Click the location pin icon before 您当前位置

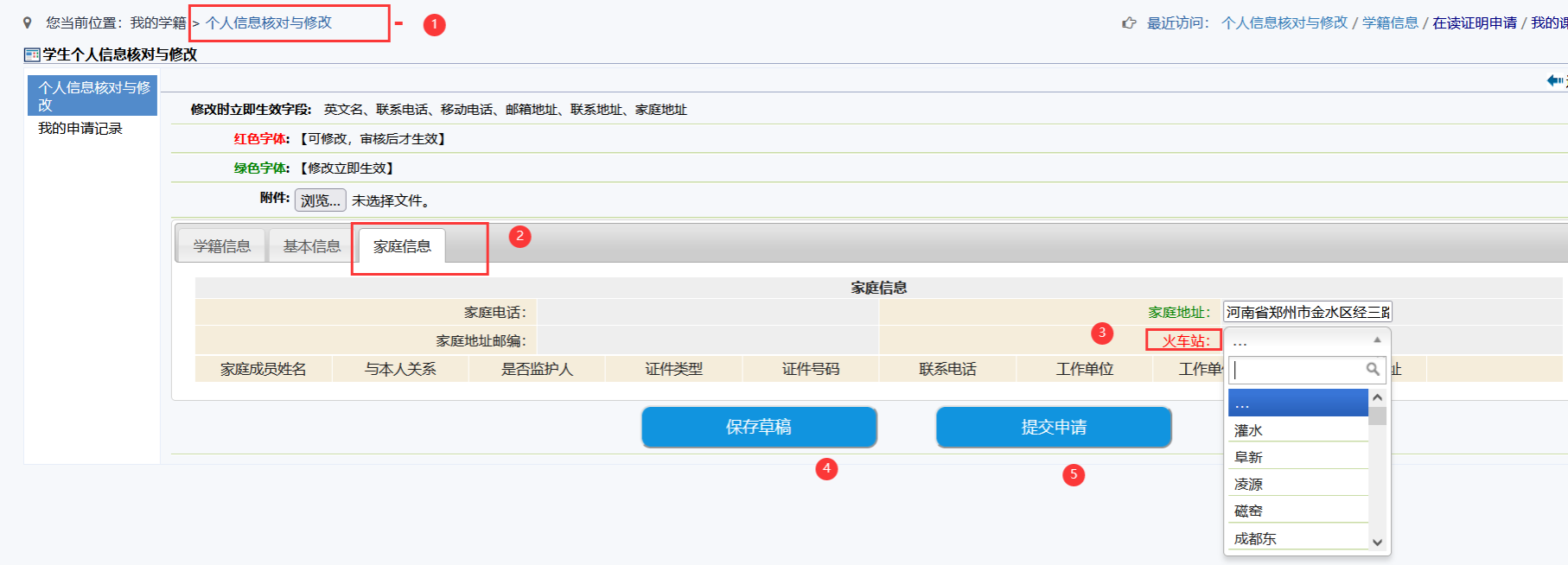pyautogui.click(x=28, y=23)
